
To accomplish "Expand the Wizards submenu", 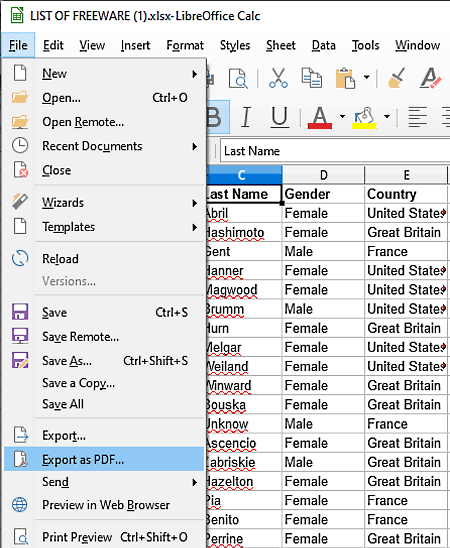I will [195, 203].
